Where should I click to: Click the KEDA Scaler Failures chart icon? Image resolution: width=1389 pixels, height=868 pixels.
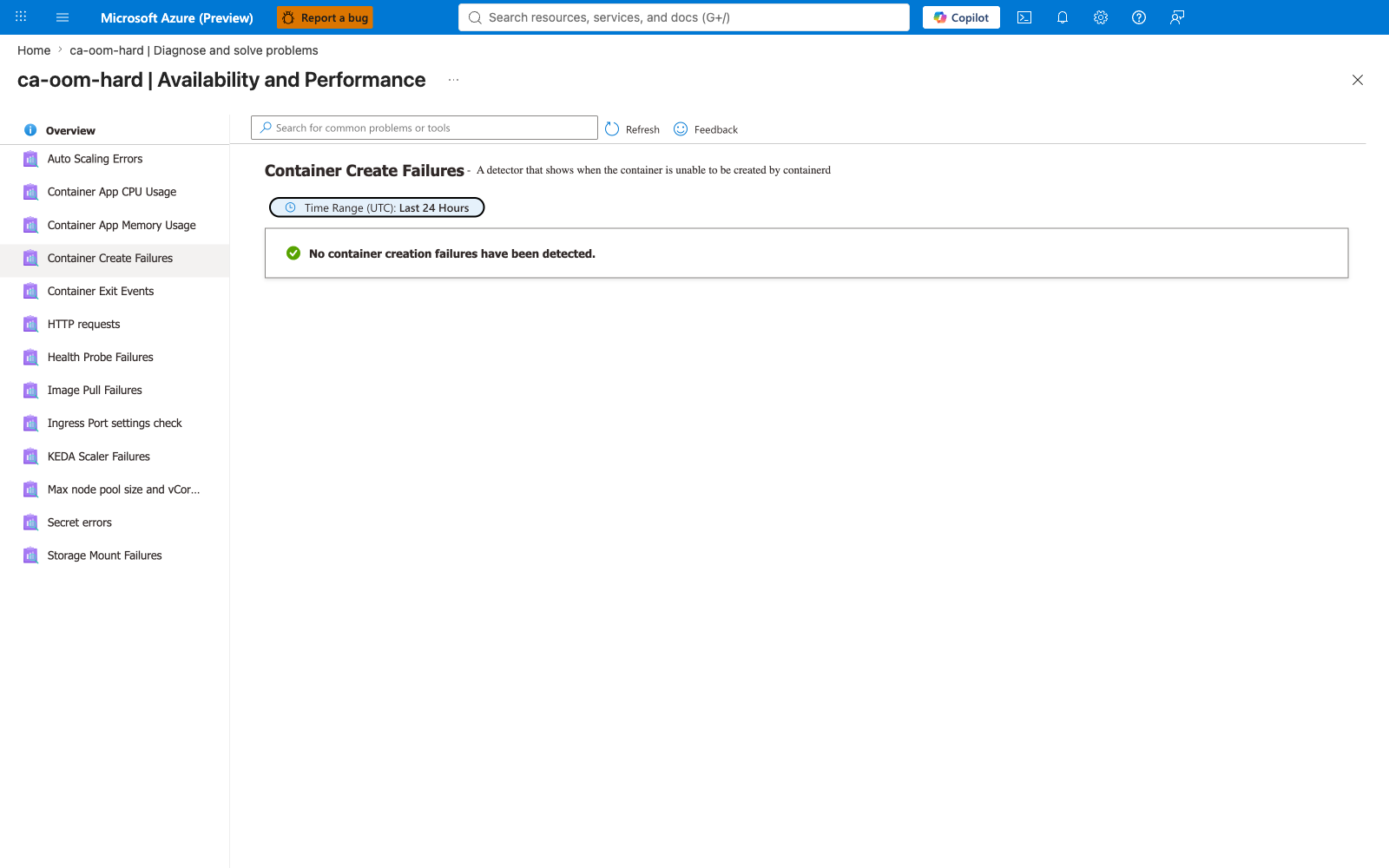(x=30, y=456)
